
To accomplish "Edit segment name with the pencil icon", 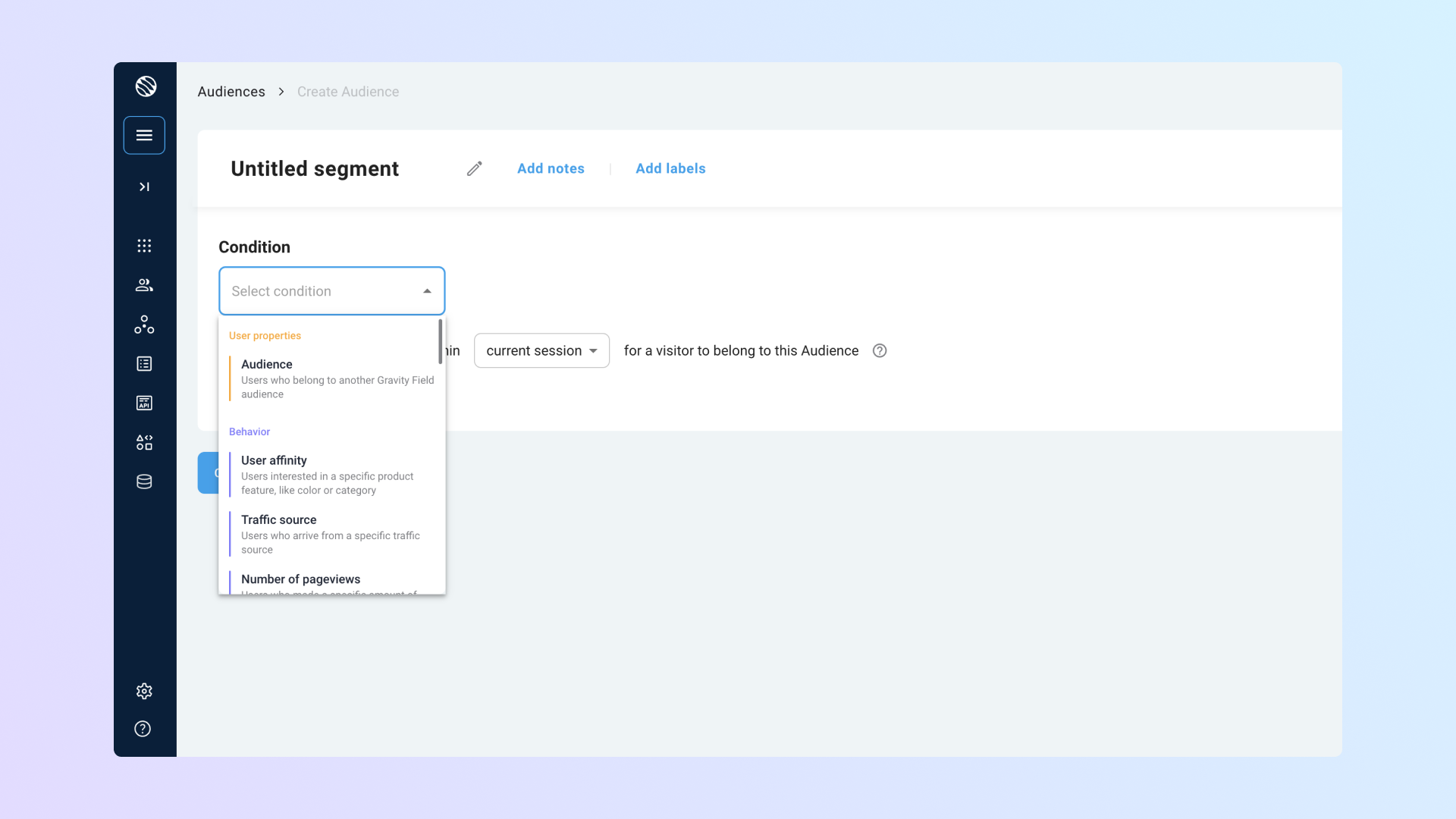I will 474,168.
